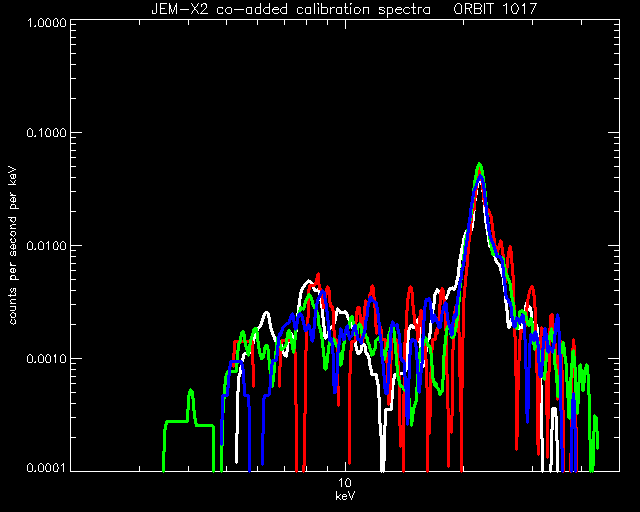Click the small isolated green bump at low energy
Image resolution: width=640 pixels, height=512 pixels.
tap(191, 392)
